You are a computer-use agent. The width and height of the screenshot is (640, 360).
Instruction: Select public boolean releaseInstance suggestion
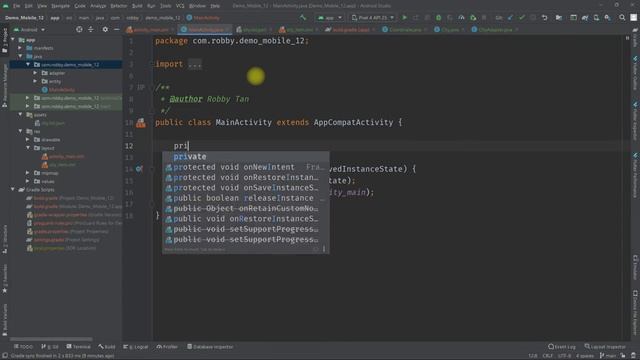[246, 198]
